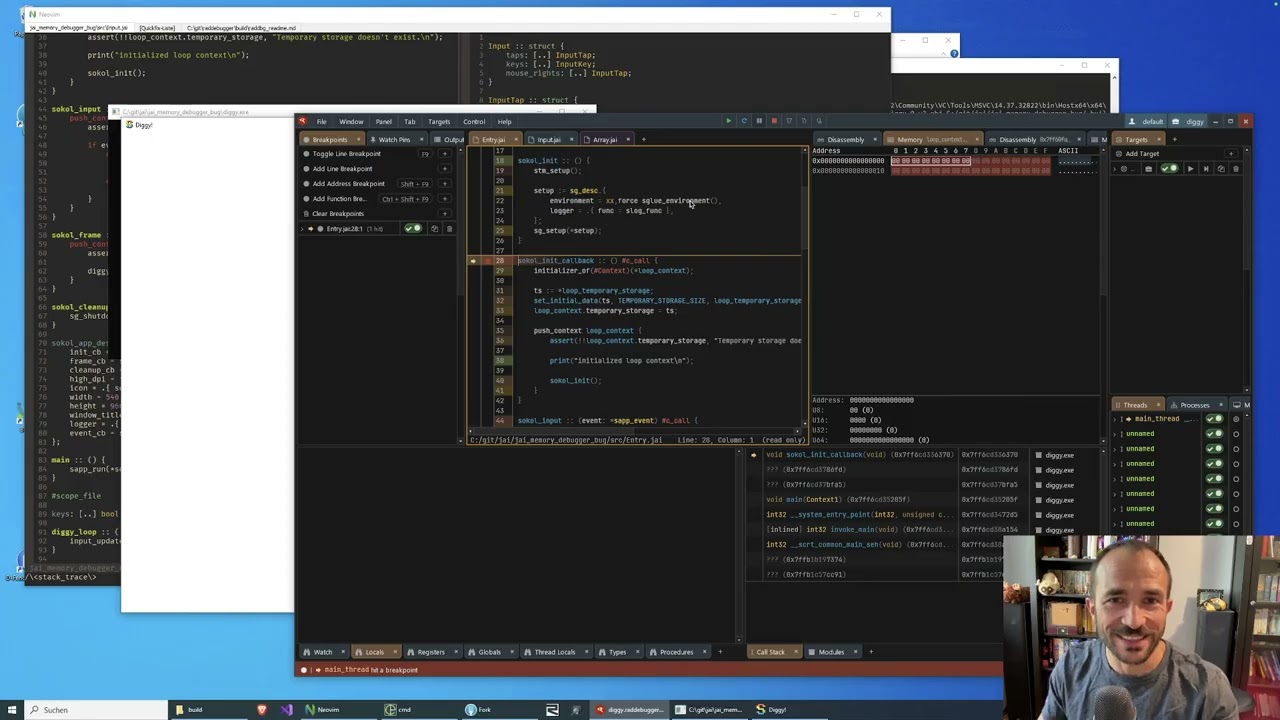Add new tab next to Modules

870,652
